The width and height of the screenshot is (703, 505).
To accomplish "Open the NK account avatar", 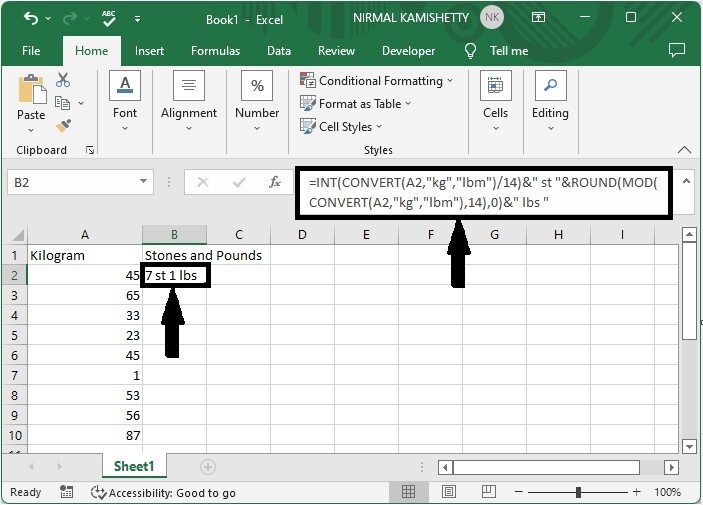I will point(492,17).
